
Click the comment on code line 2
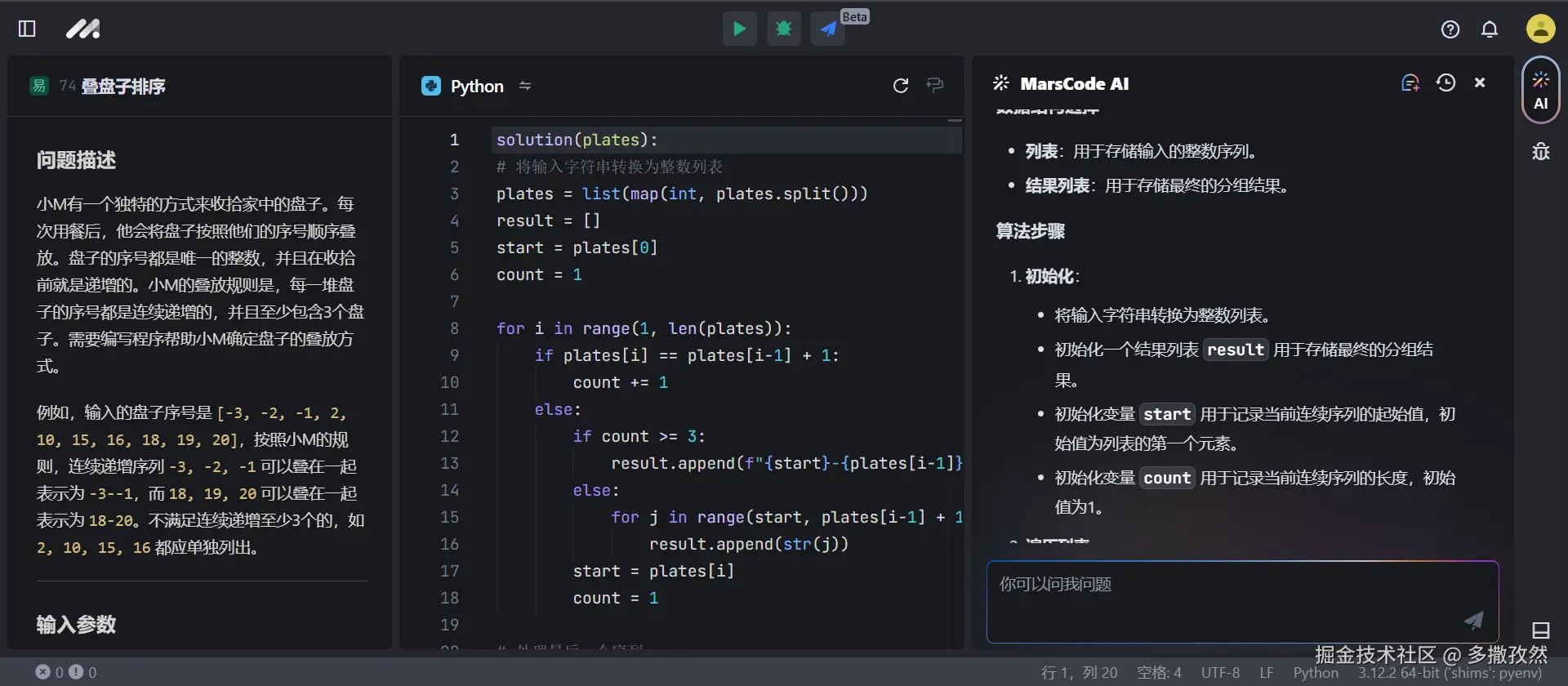609,167
